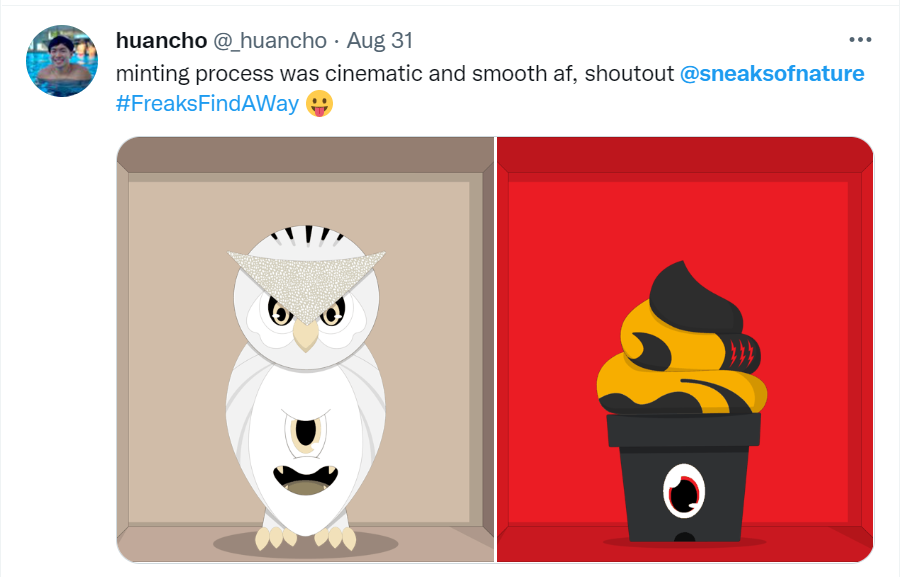
Task: Click the single eye on the owl's belly
Action: 305,433
